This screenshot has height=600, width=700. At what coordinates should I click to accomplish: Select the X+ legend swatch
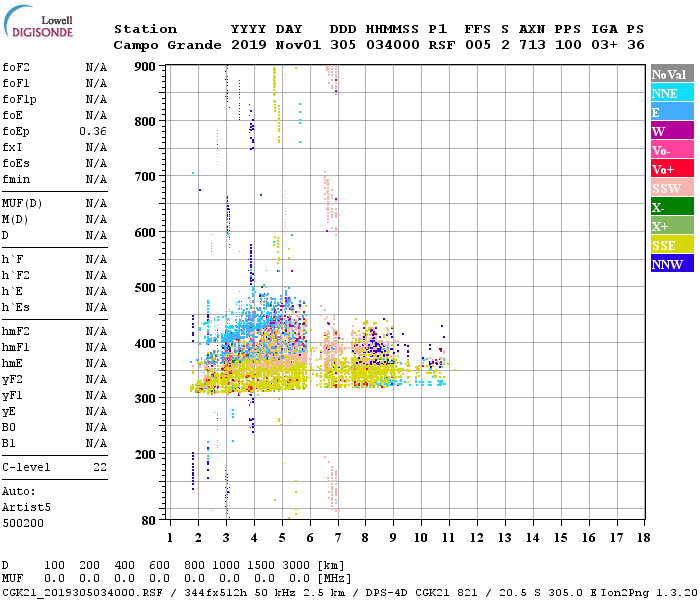pos(672,225)
